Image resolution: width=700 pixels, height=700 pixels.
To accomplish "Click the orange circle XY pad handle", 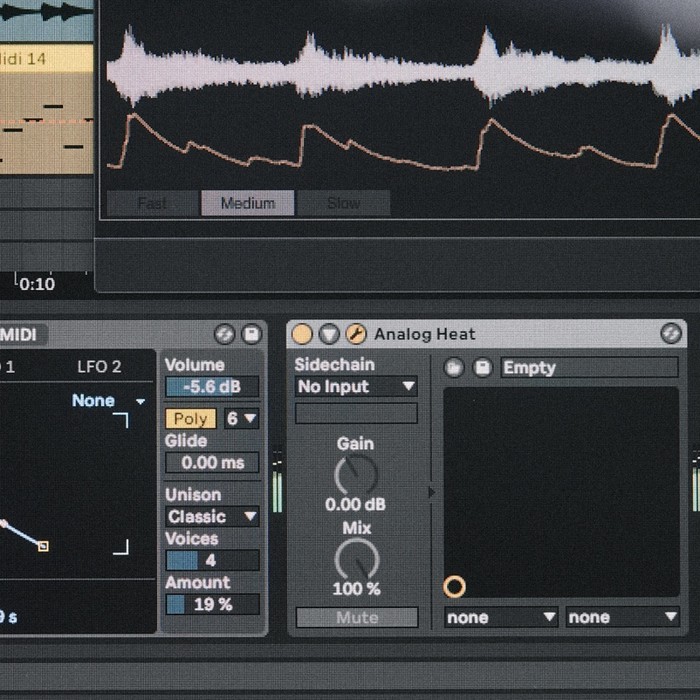I will pyautogui.click(x=454, y=586).
